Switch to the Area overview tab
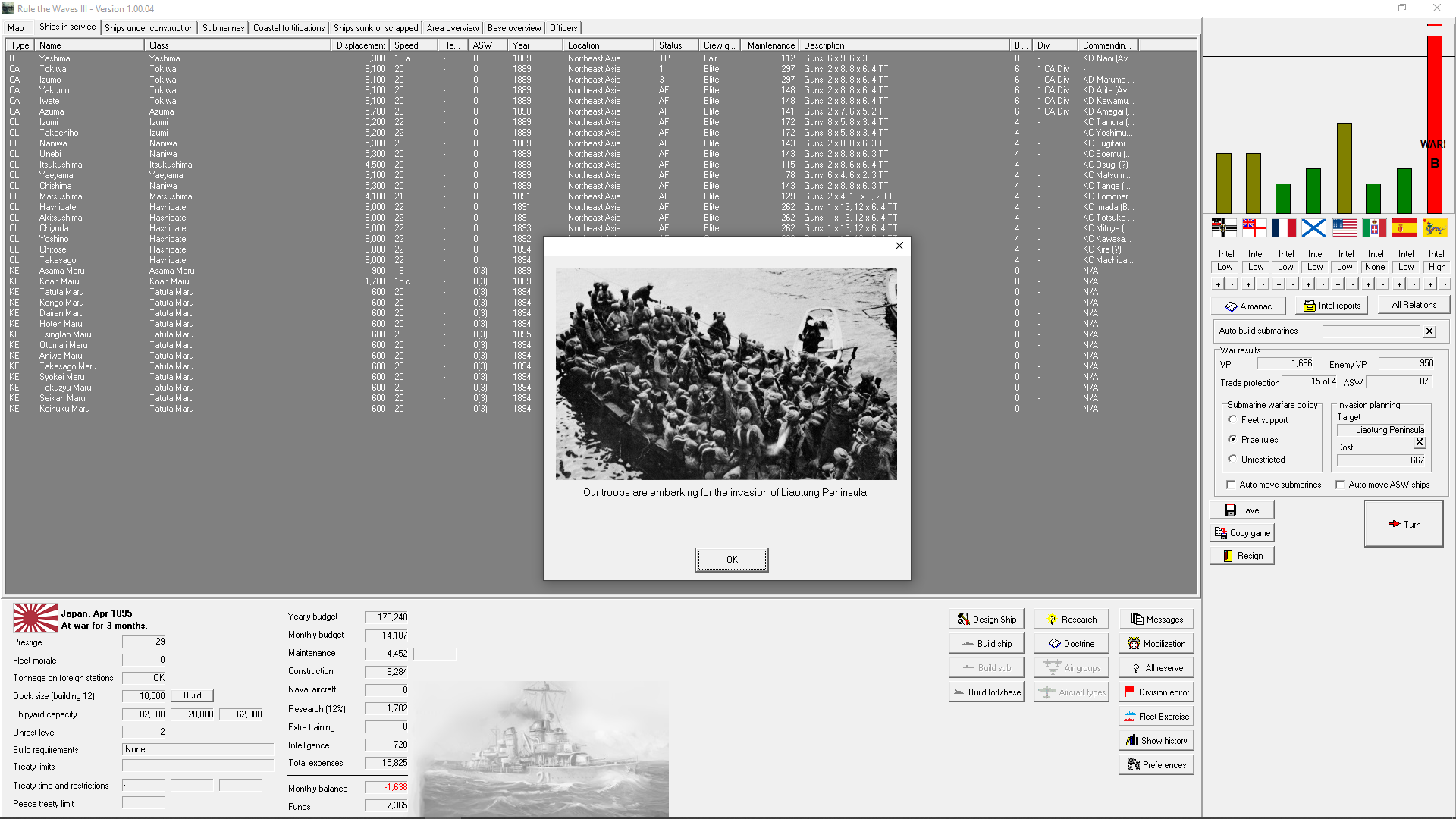1456x819 pixels. [452, 28]
